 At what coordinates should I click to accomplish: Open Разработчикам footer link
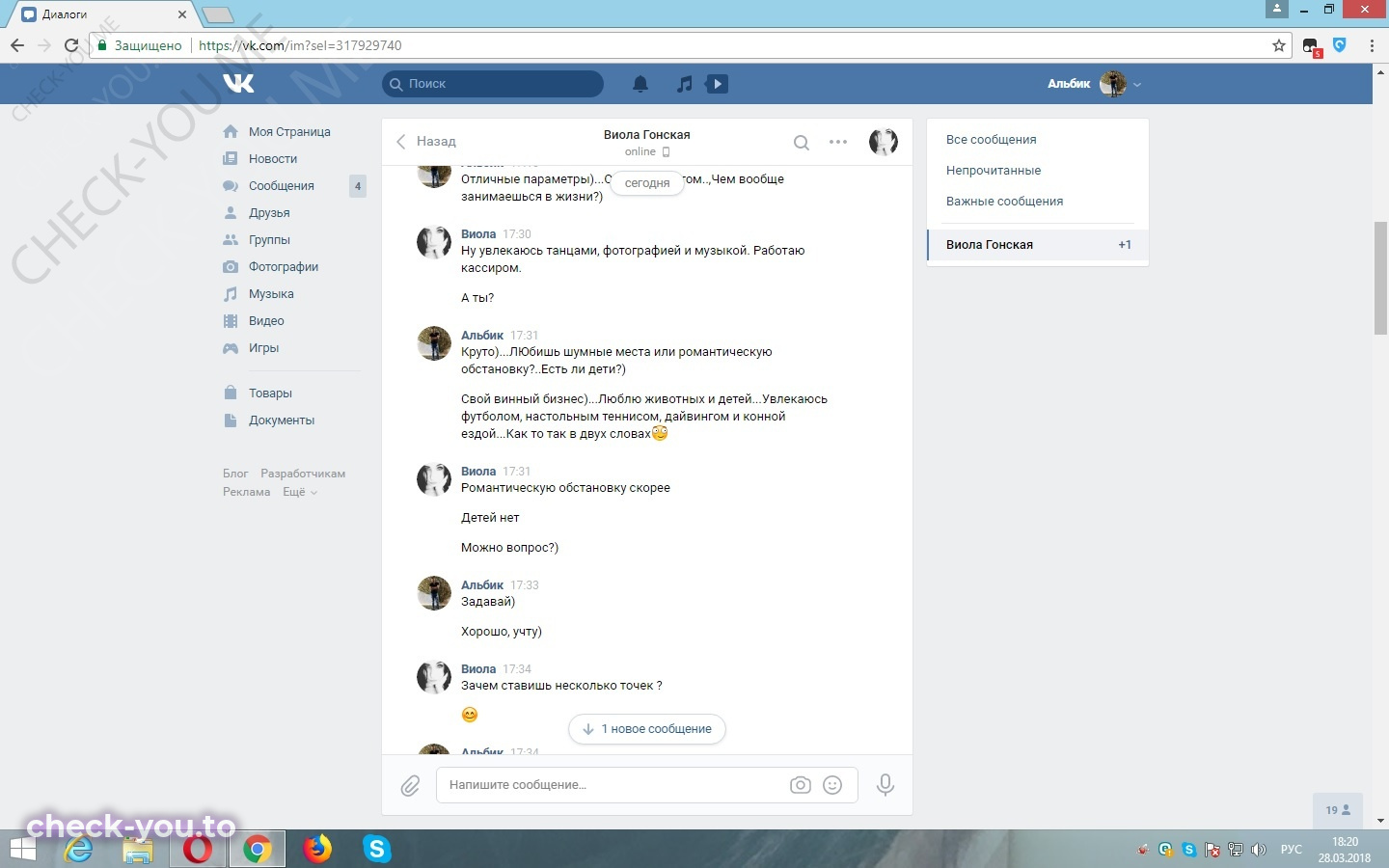[x=303, y=474]
